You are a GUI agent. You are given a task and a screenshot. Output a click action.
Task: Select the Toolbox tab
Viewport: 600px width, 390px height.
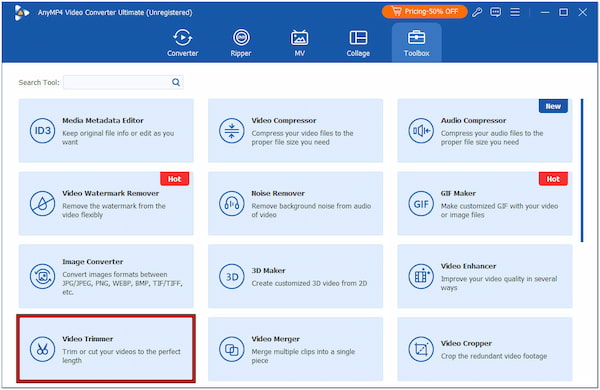point(416,43)
